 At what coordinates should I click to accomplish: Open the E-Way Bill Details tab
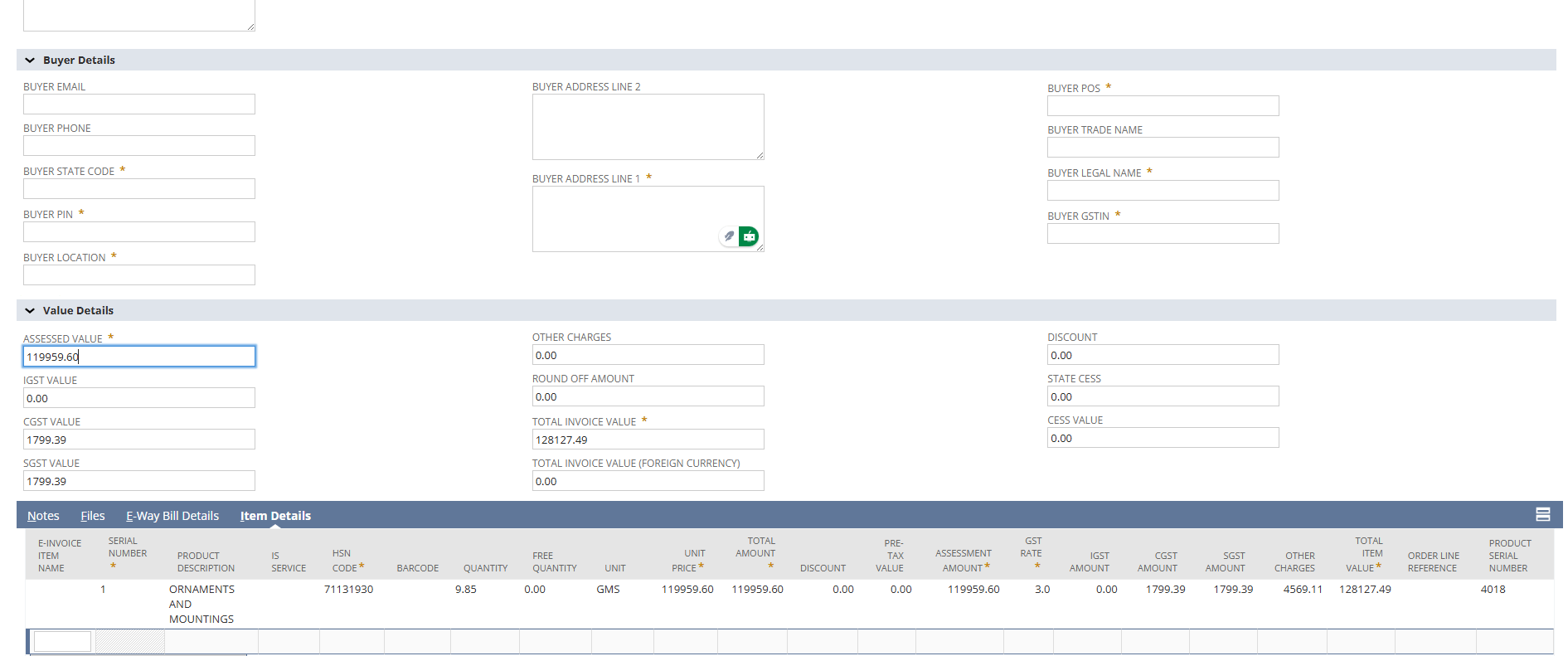pyautogui.click(x=172, y=516)
